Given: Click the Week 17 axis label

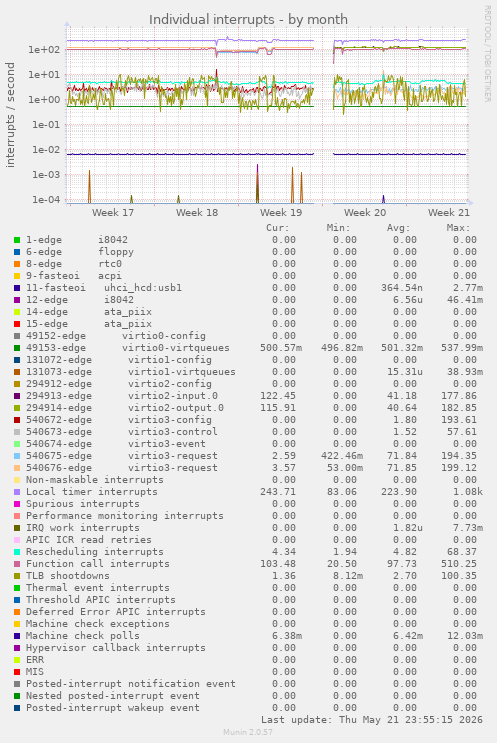Looking at the screenshot, I should click(113, 213).
